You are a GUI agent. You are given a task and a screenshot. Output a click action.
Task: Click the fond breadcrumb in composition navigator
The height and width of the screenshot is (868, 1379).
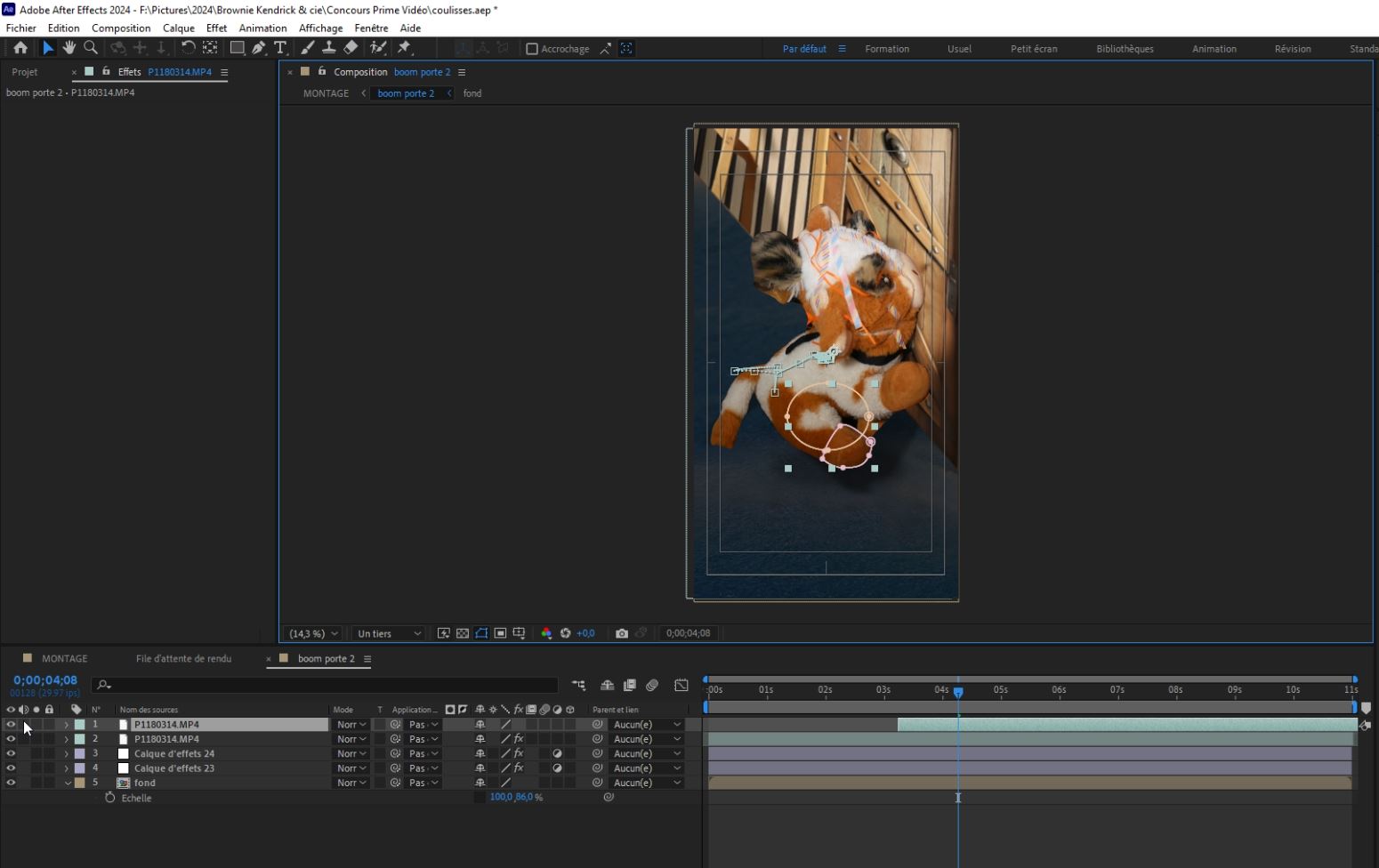(x=472, y=93)
